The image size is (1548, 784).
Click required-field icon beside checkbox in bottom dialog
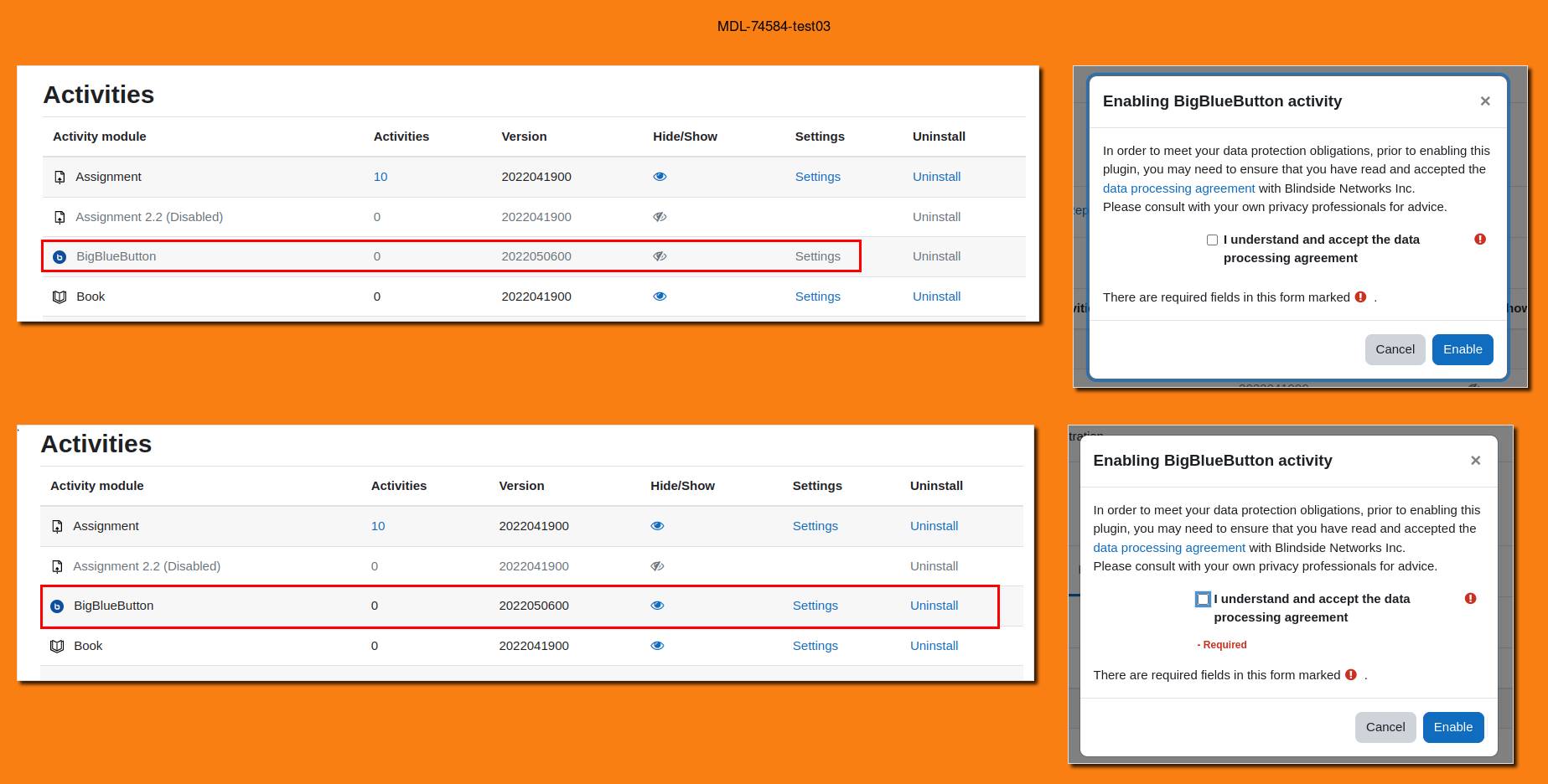pyautogui.click(x=1470, y=599)
